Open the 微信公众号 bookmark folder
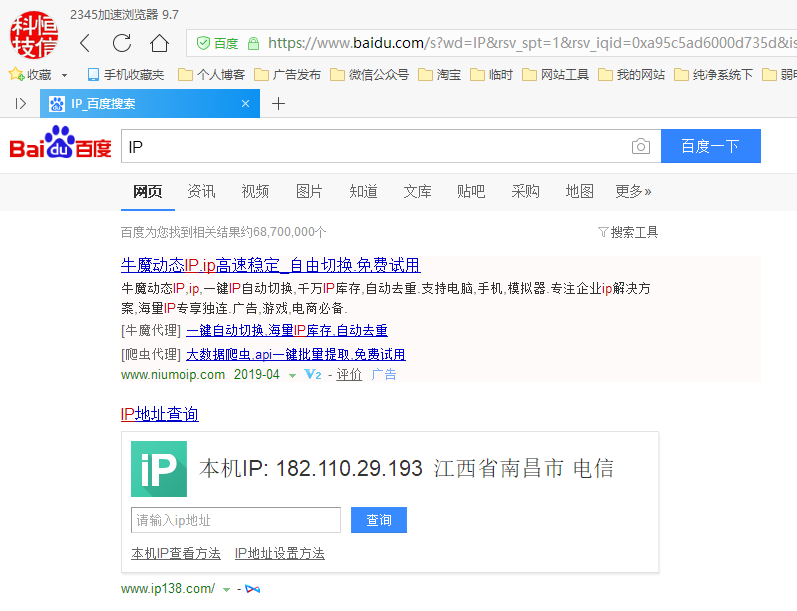The image size is (797, 611). [x=370, y=75]
